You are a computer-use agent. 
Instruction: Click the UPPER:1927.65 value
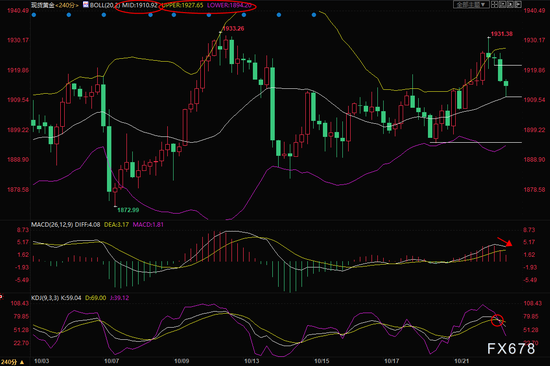(x=182, y=5)
